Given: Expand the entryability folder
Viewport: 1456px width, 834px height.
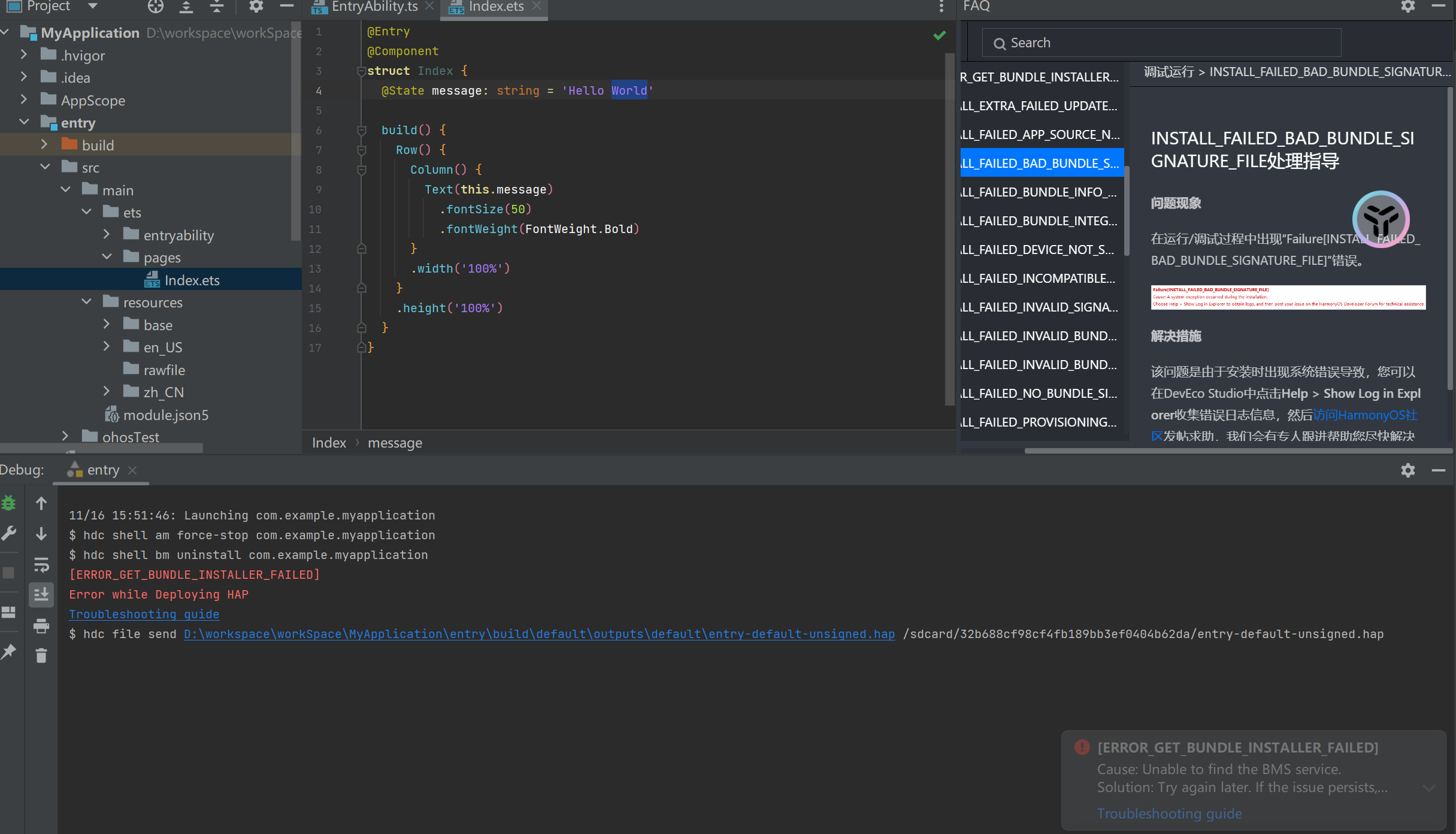Looking at the screenshot, I should [107, 234].
